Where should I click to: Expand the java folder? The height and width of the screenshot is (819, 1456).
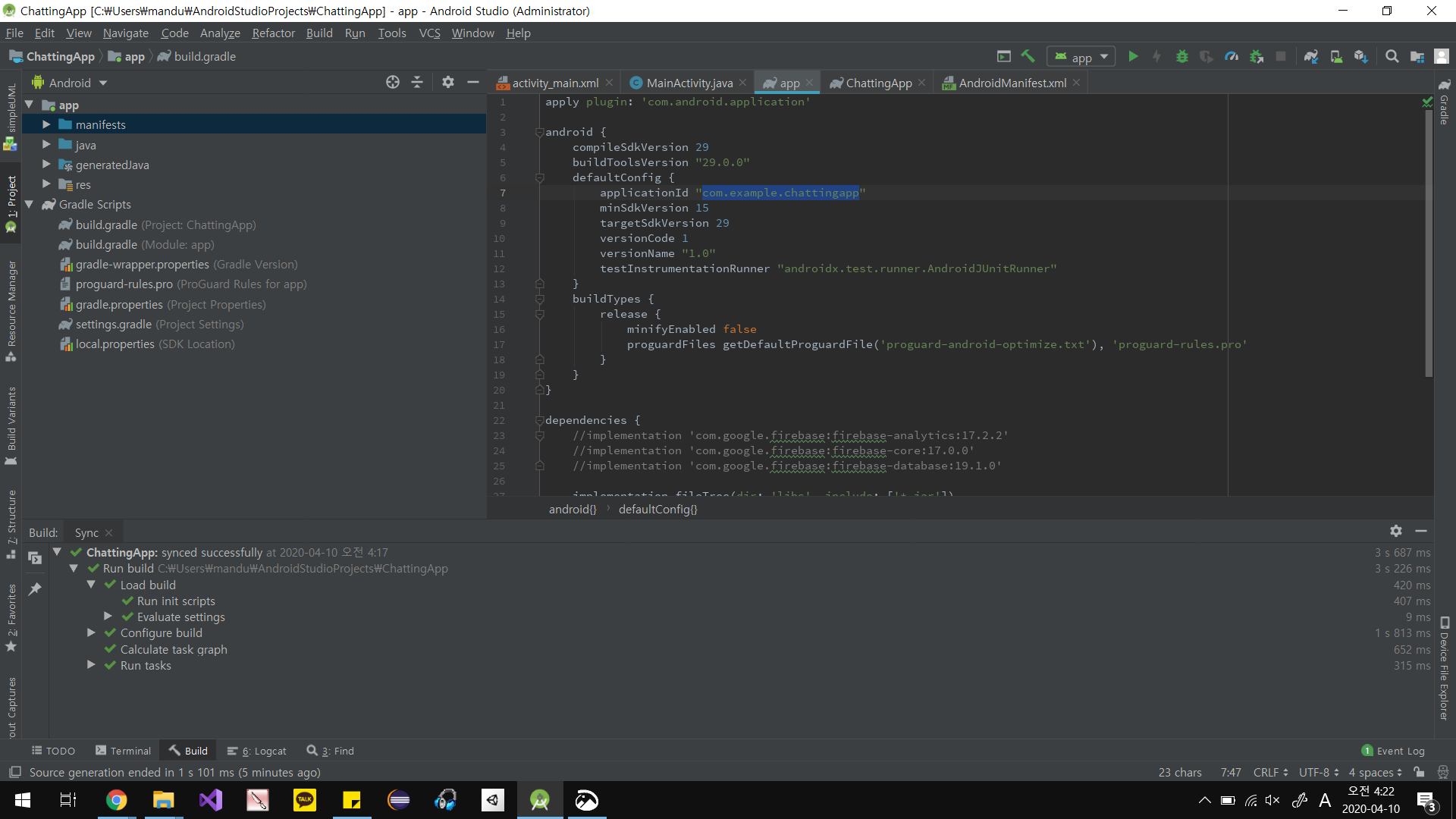(x=46, y=144)
